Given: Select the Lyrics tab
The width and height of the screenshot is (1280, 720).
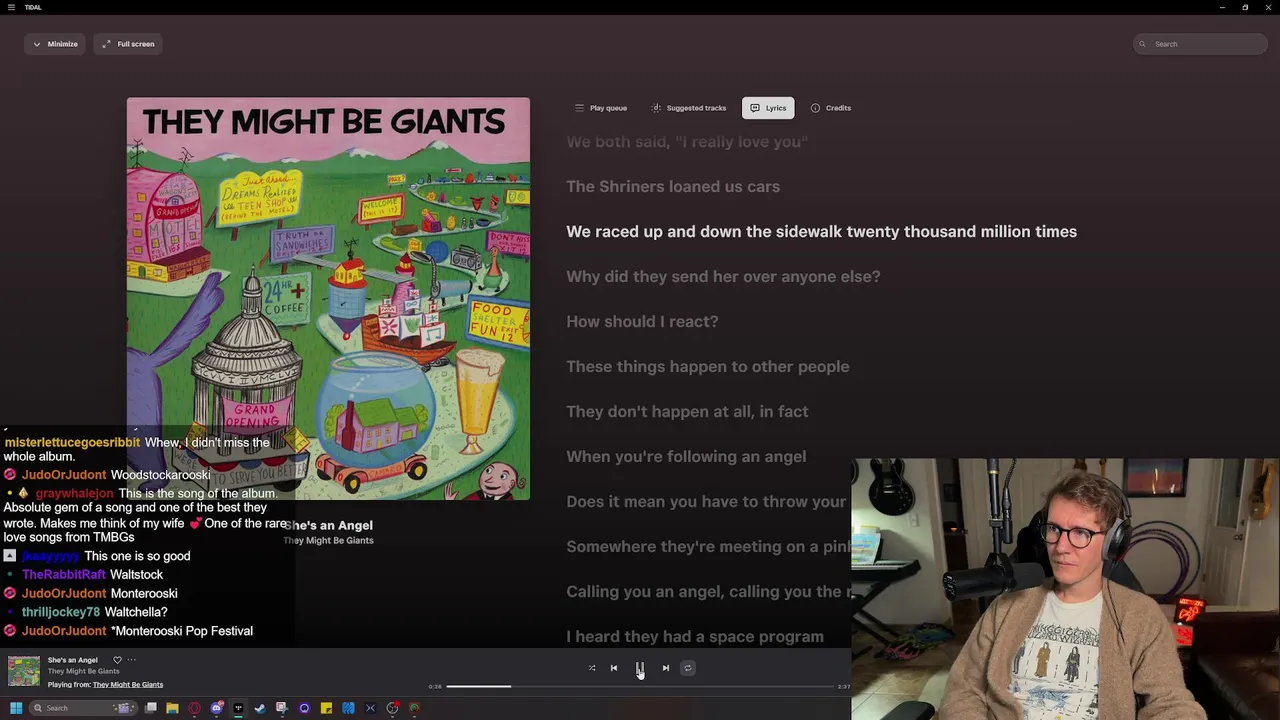Looking at the screenshot, I should (768, 108).
